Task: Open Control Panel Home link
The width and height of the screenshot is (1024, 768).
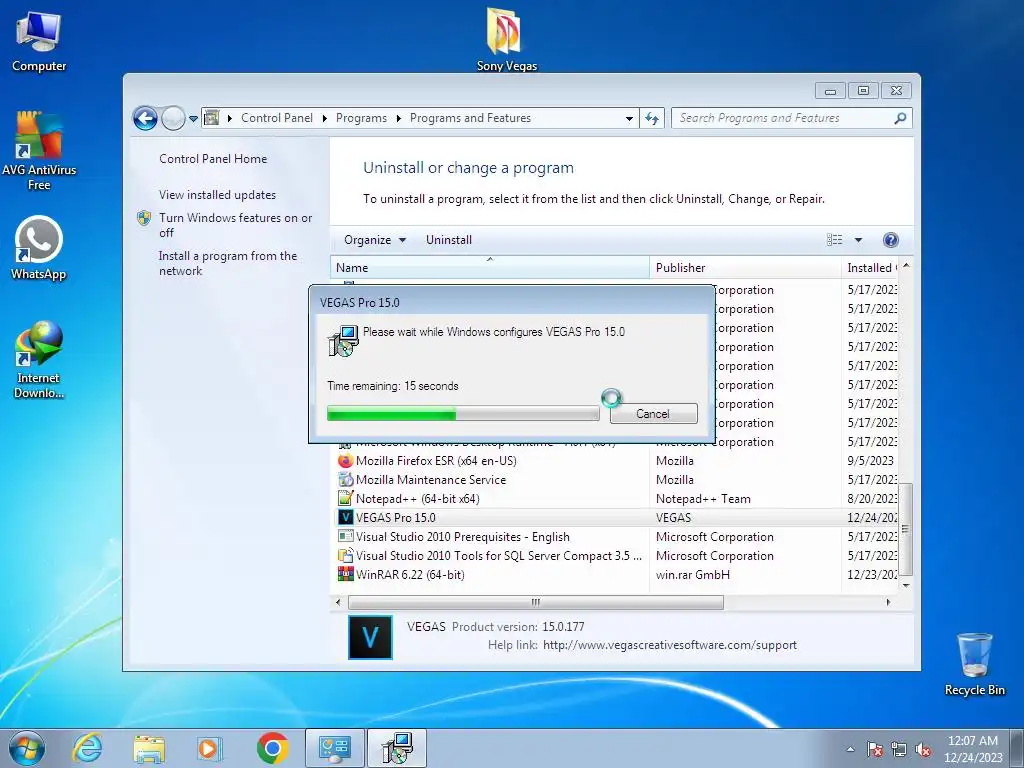Action: (213, 159)
